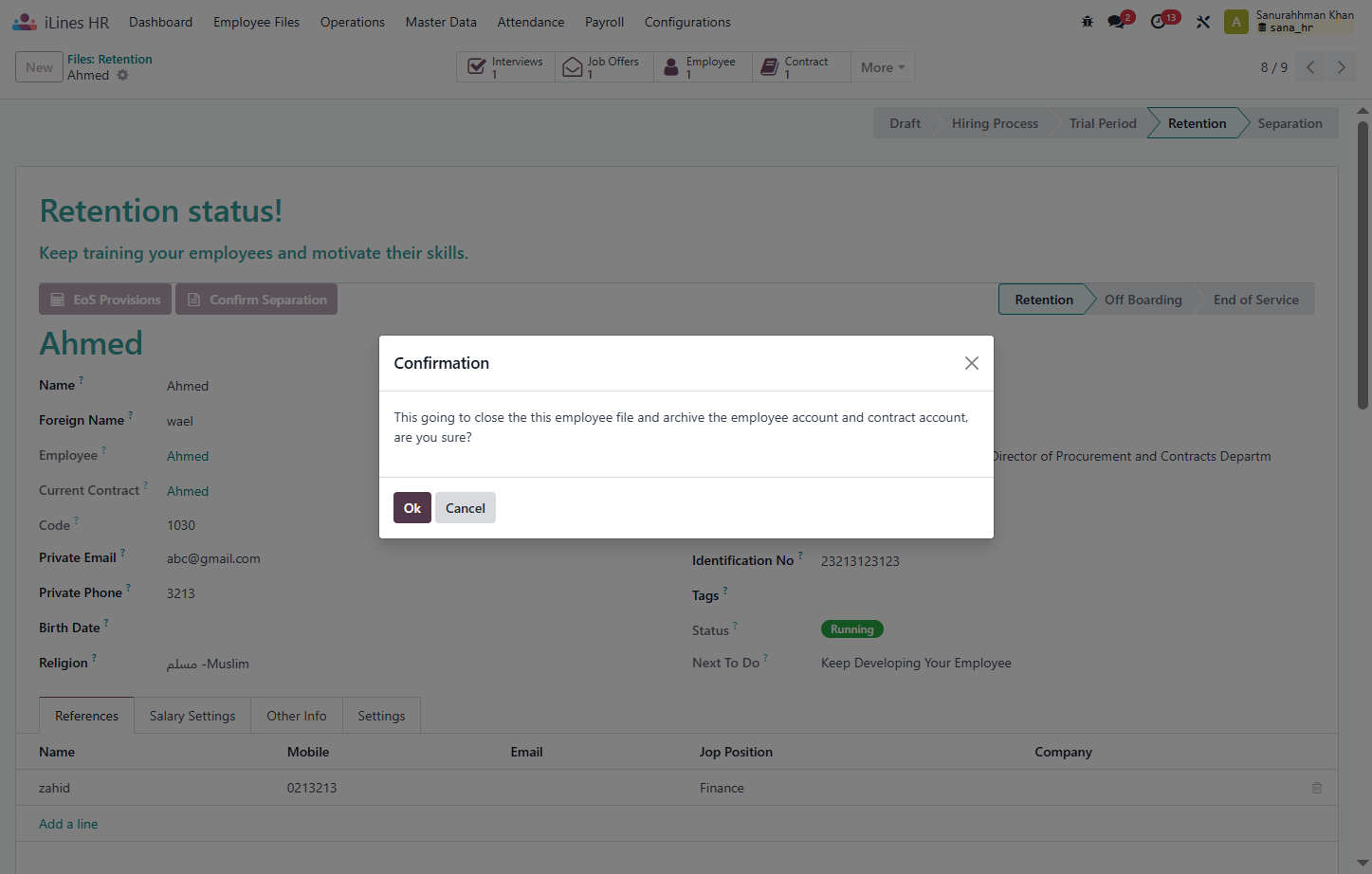Screen dimensions: 1372x874
Task: Open the debug bug icon
Action: click(1088, 22)
